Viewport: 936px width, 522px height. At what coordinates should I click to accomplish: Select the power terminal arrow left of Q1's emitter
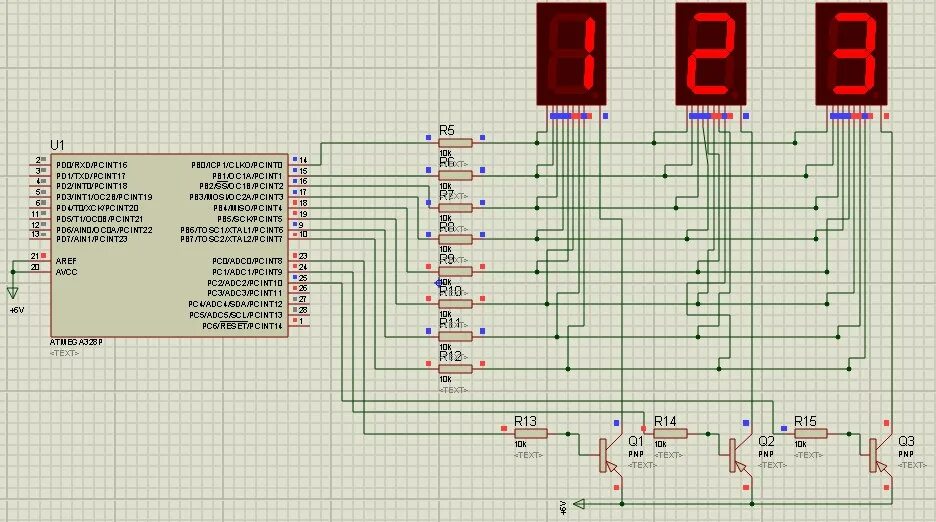tap(579, 505)
